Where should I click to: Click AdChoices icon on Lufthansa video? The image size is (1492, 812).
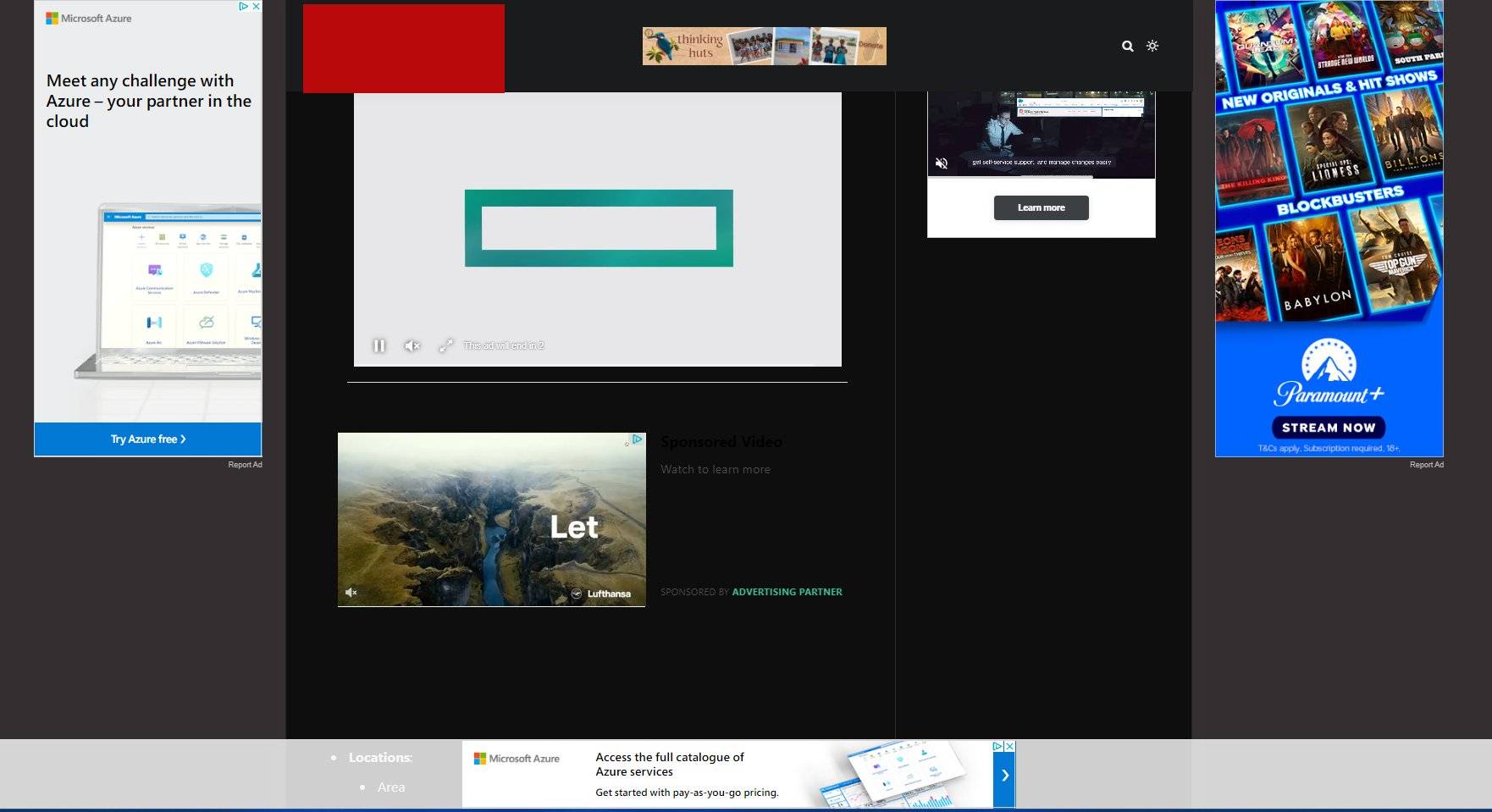pyautogui.click(x=637, y=439)
